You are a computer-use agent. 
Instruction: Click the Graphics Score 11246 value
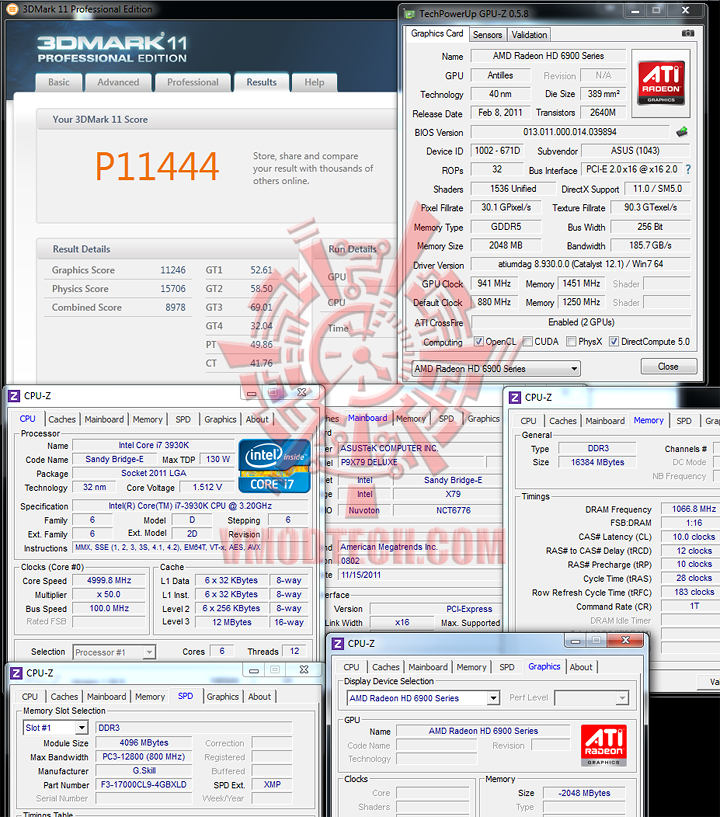172,270
